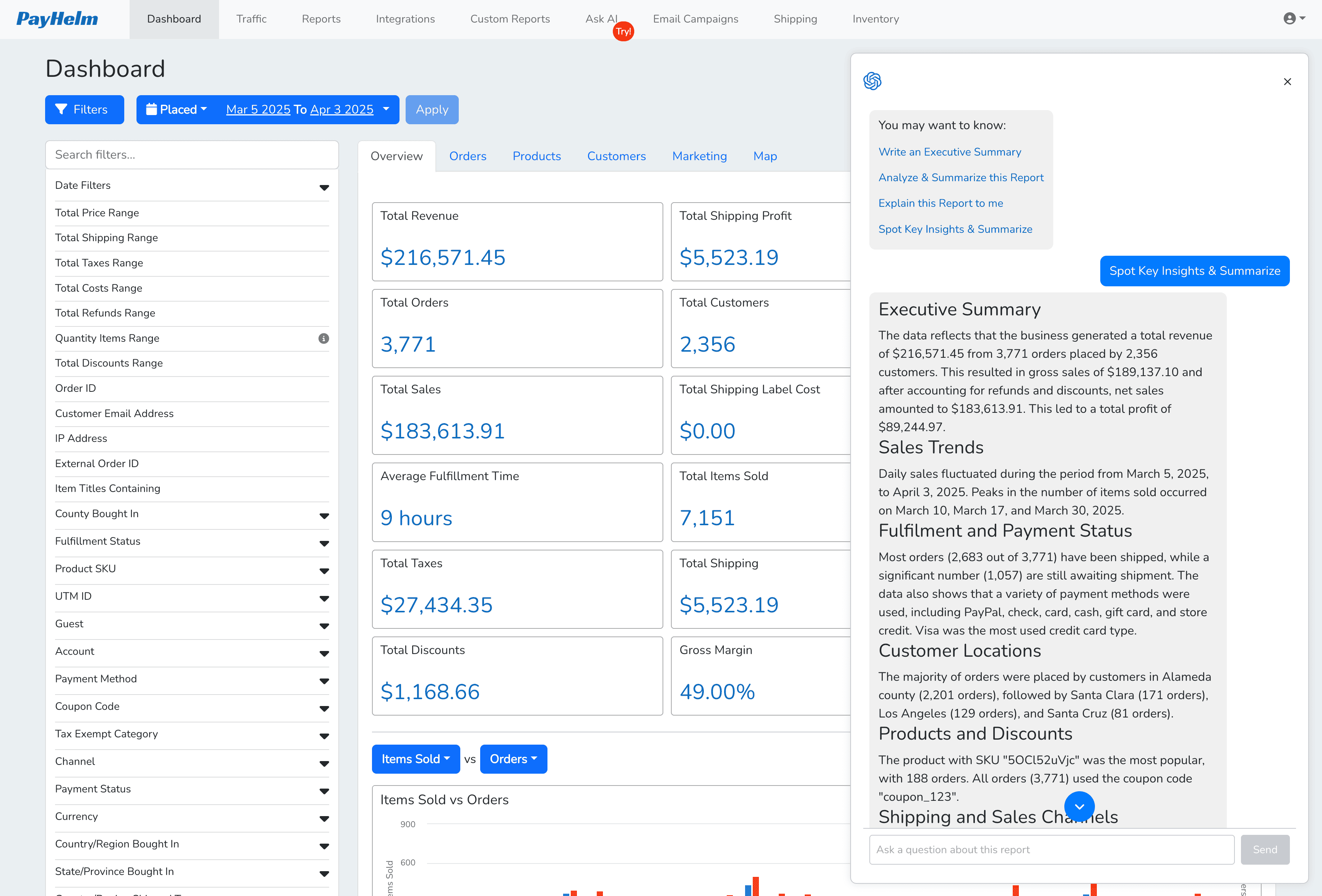Click the Search filters input field
This screenshot has height=896, width=1322.
[192, 155]
